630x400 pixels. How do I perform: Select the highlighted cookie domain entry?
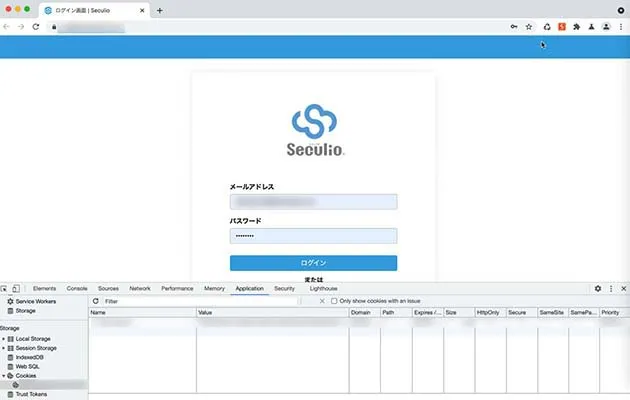[43, 385]
